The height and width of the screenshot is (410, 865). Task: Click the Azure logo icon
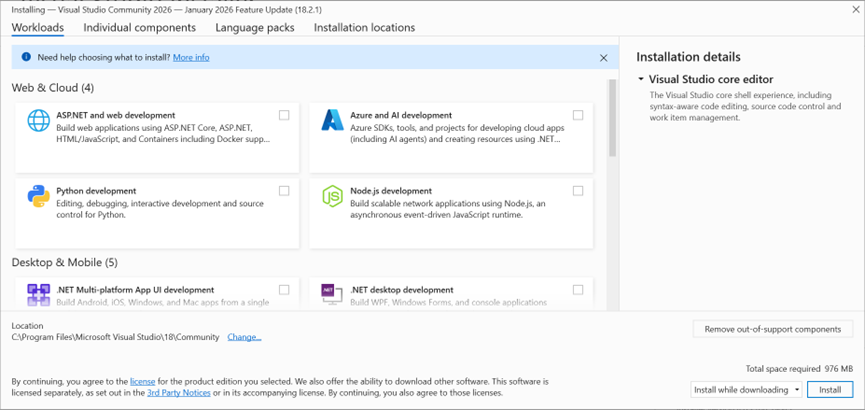tap(333, 120)
